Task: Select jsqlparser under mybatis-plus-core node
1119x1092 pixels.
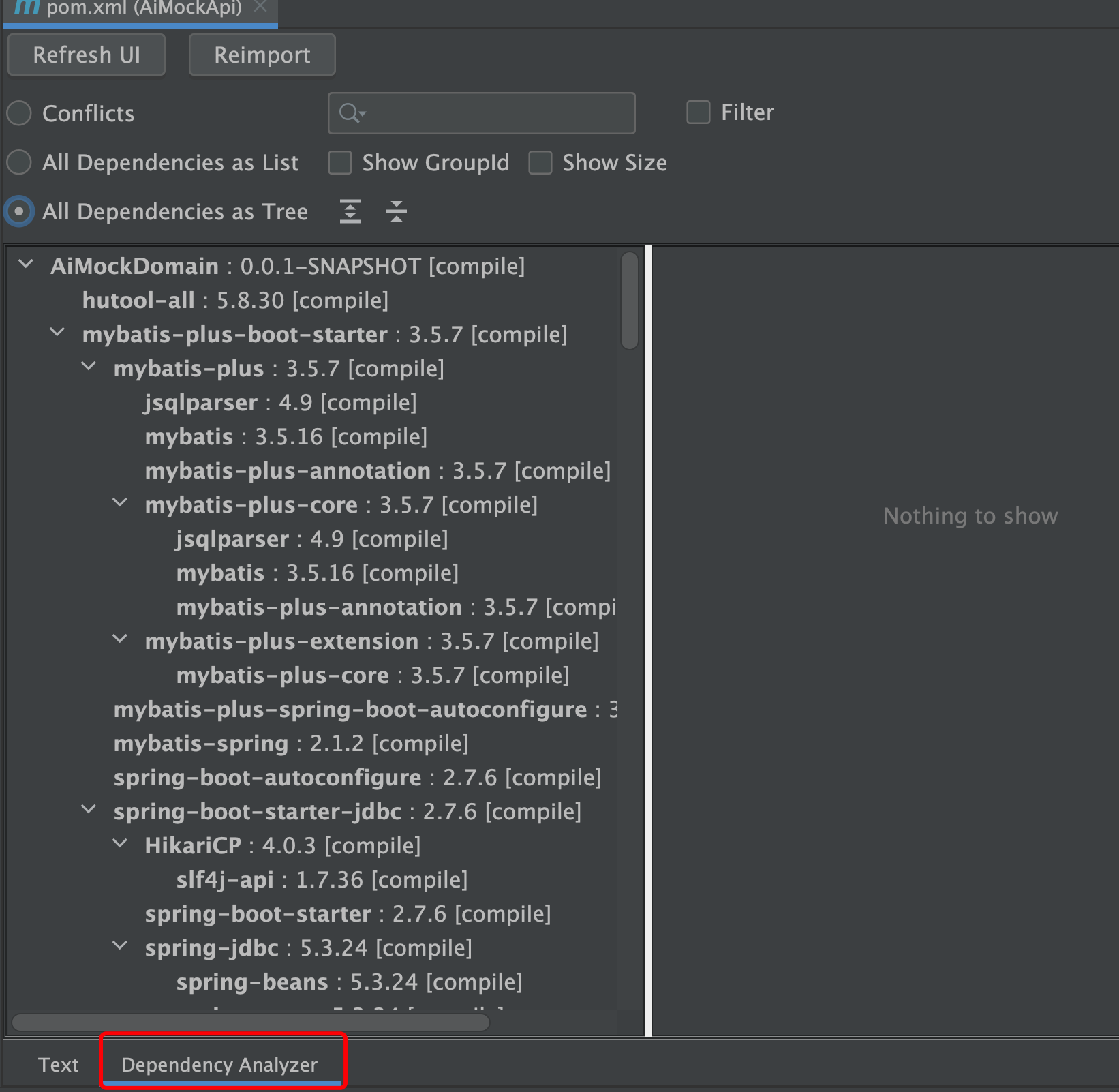Action: pos(311,539)
